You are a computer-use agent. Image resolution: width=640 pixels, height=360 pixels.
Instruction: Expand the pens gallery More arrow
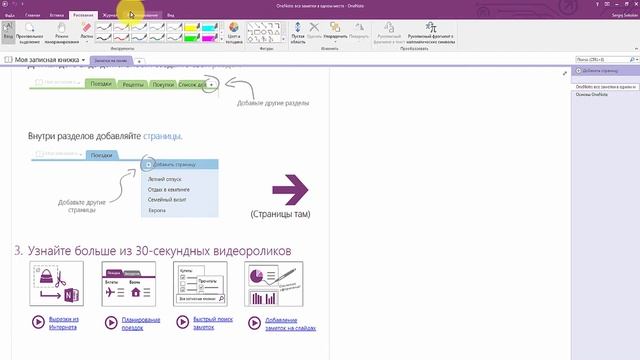point(222,40)
